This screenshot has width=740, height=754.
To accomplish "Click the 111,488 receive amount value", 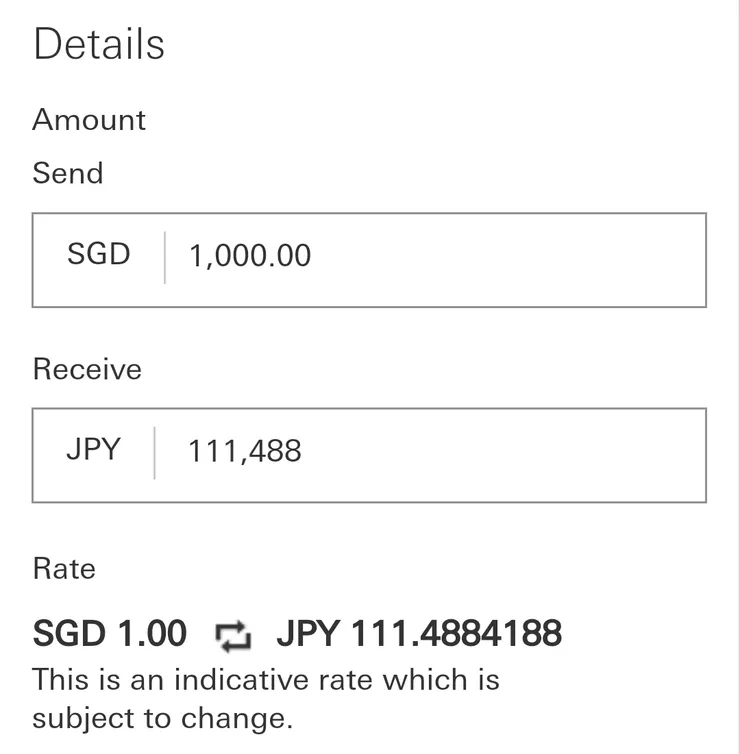I will (x=245, y=451).
